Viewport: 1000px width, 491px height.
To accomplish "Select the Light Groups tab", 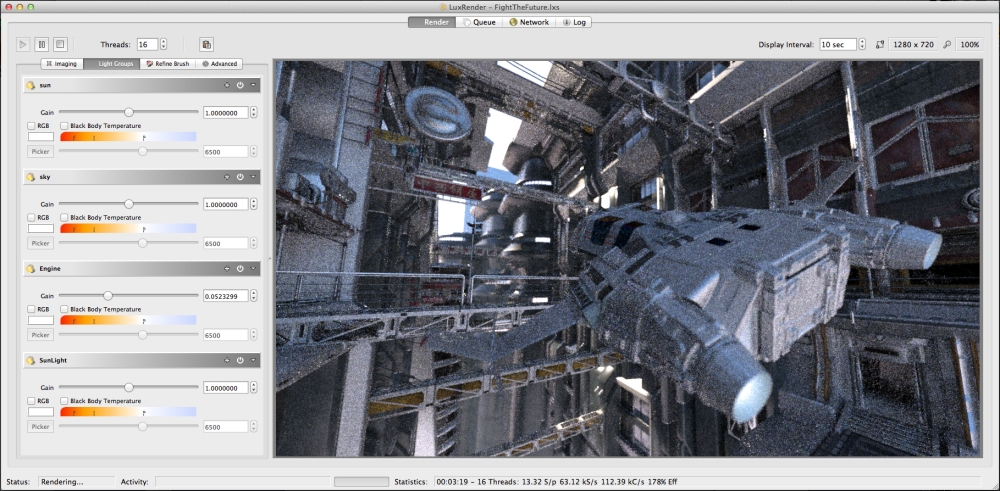I will click(112, 64).
